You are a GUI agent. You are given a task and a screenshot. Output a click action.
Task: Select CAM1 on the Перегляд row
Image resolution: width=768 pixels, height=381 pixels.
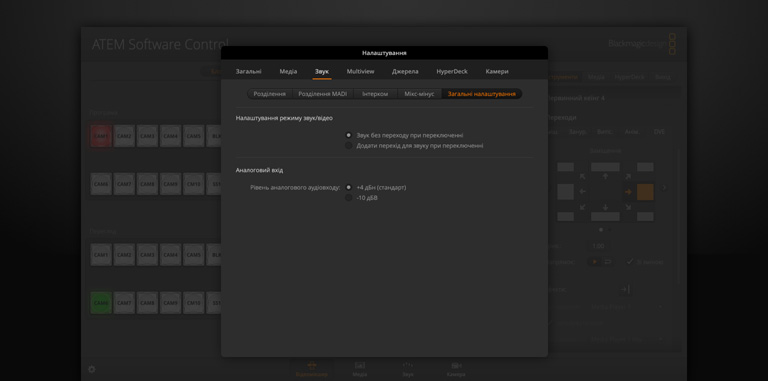[101, 255]
